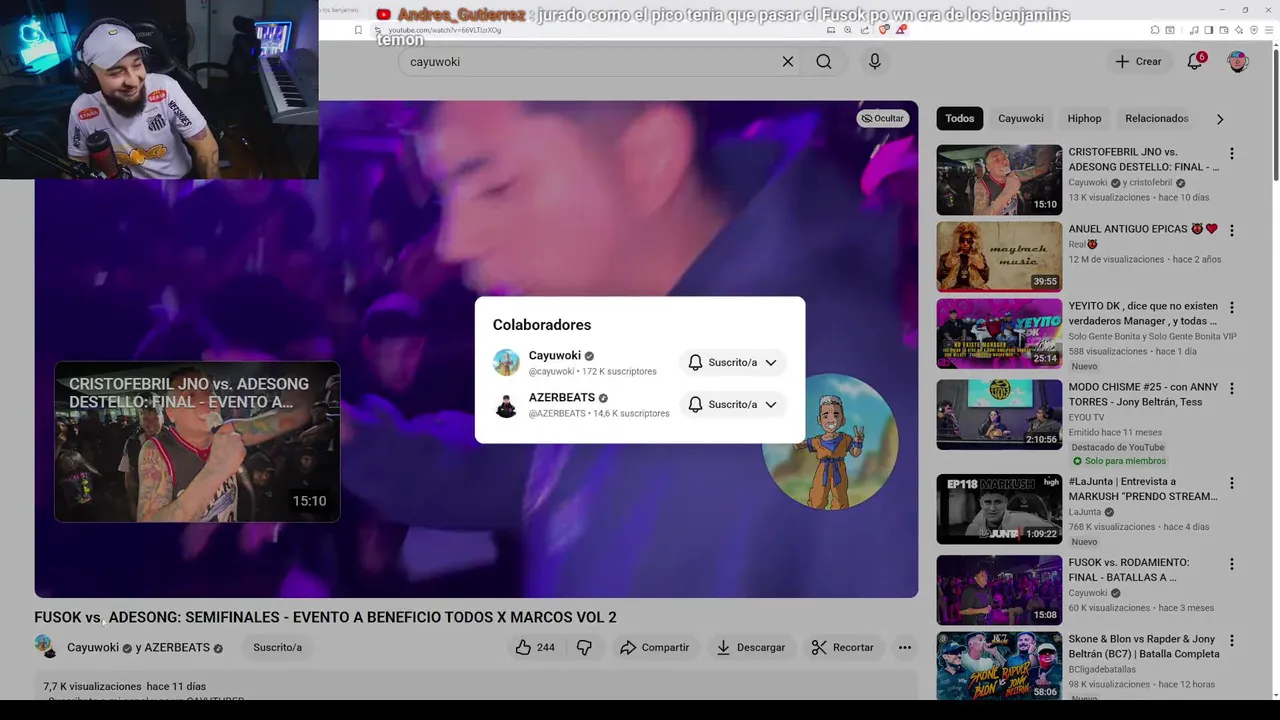Click the Ocultar button on video
This screenshot has width=1280, height=720.
pyautogui.click(x=882, y=118)
